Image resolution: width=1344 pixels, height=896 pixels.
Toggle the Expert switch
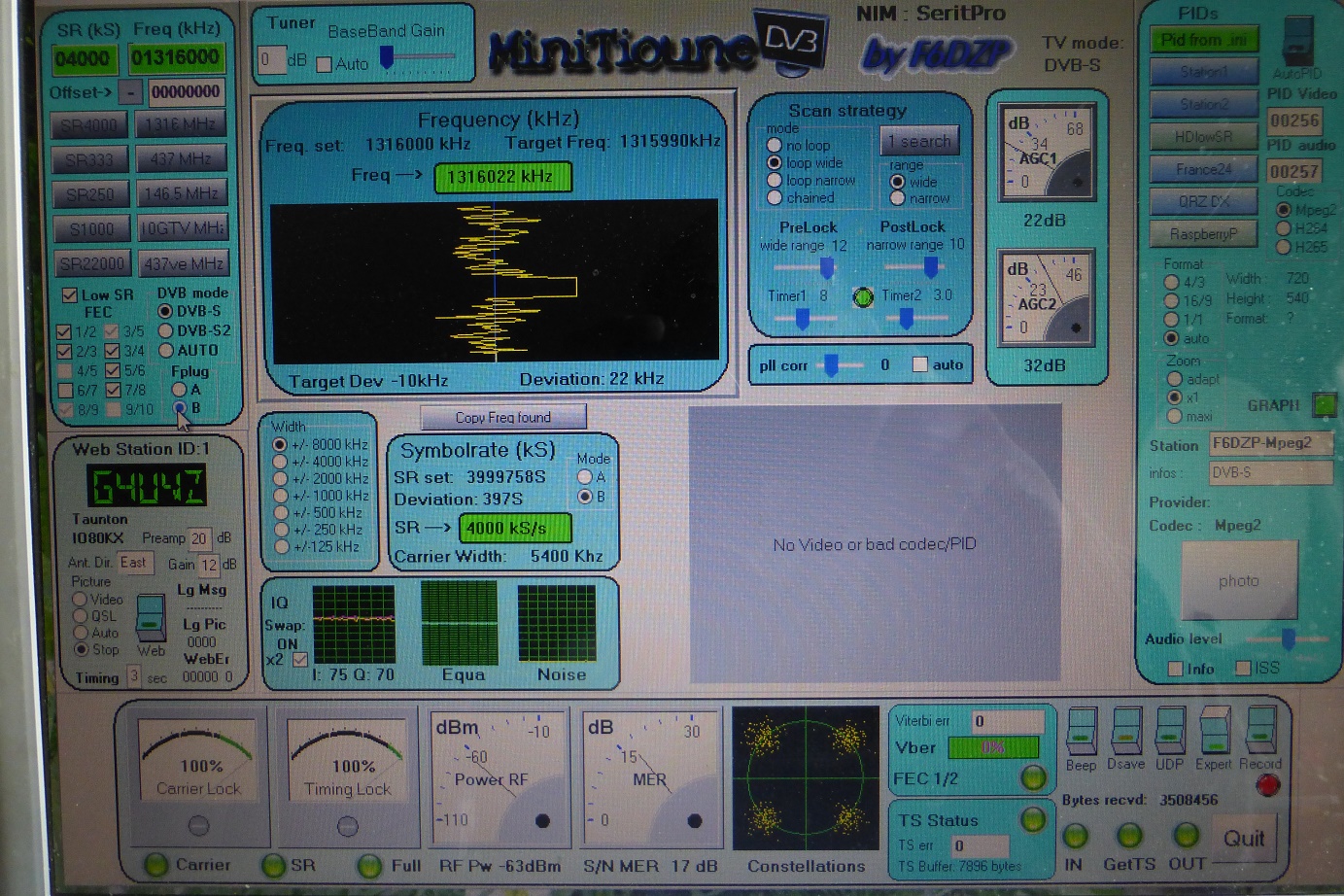pos(1215,731)
